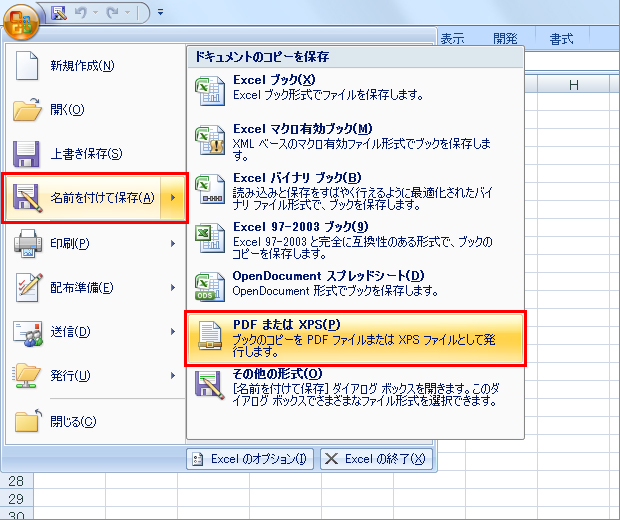Image resolution: width=620 pixels, height=520 pixels.
Task: Open the Customize Quick Access Toolbar dropdown
Action: 160,13
